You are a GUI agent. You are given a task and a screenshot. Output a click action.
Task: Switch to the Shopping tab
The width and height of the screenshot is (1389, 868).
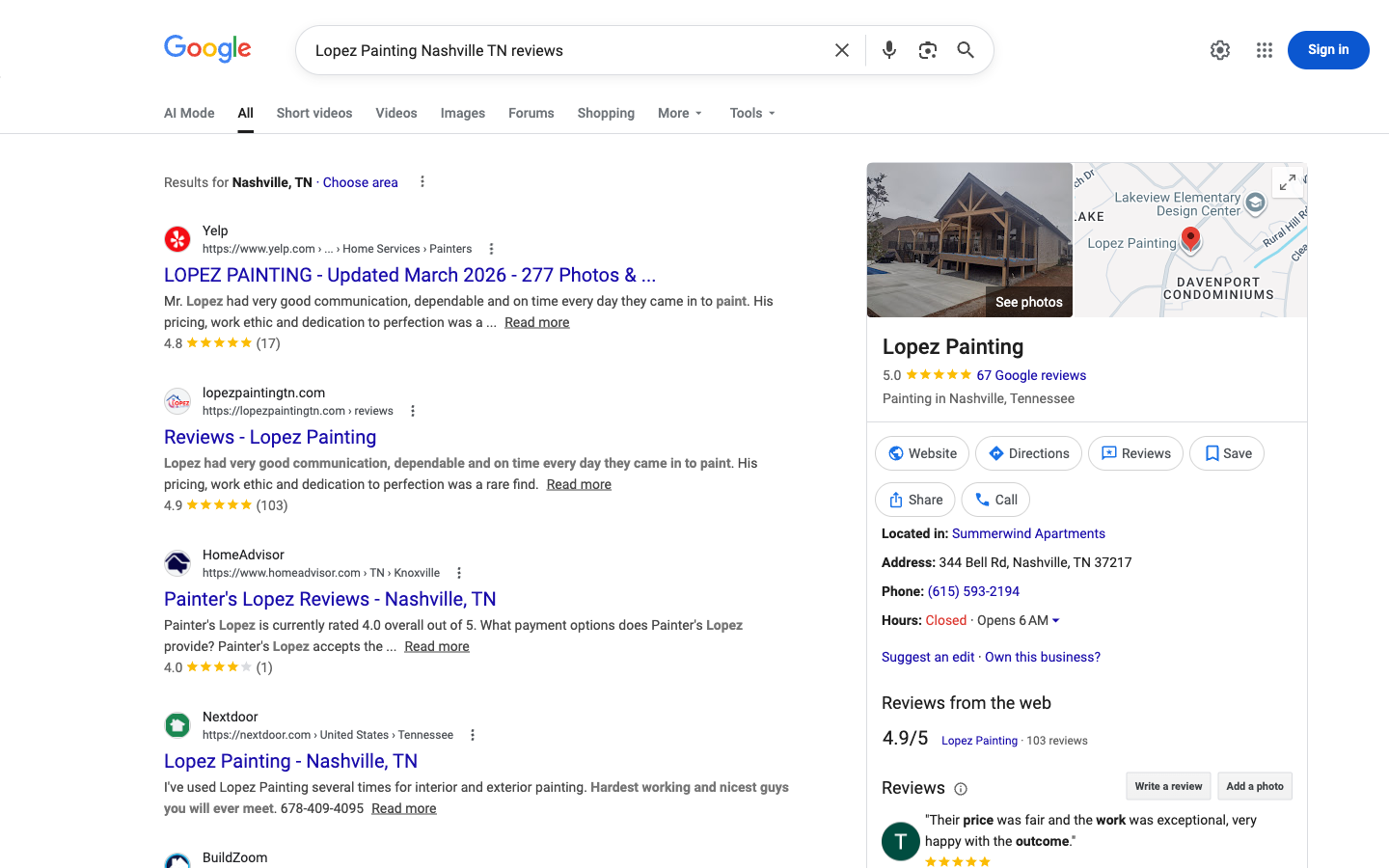pyautogui.click(x=605, y=113)
